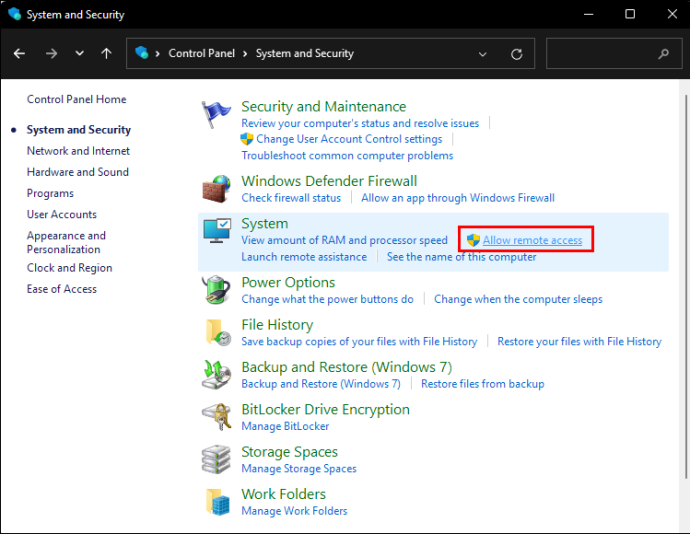Click the Windows Defender Firewall brick wall icon
The image size is (690, 534).
pyautogui.click(x=216, y=189)
